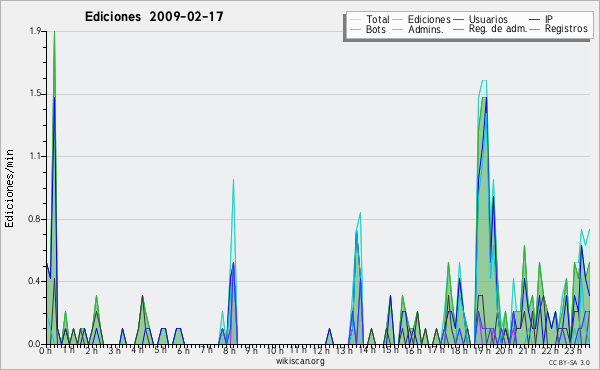600x370 pixels.
Task: Click the 1.5 y-axis value
Action: [x=36, y=94]
